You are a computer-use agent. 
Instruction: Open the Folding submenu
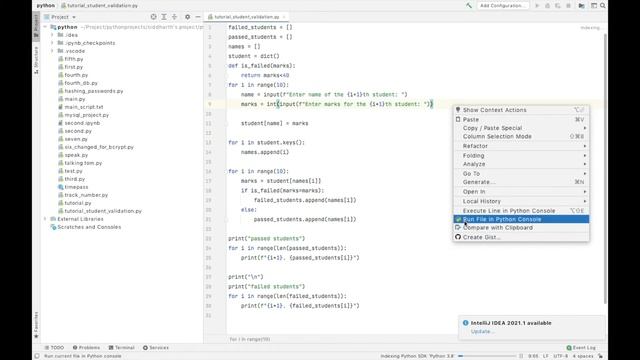[521, 156]
